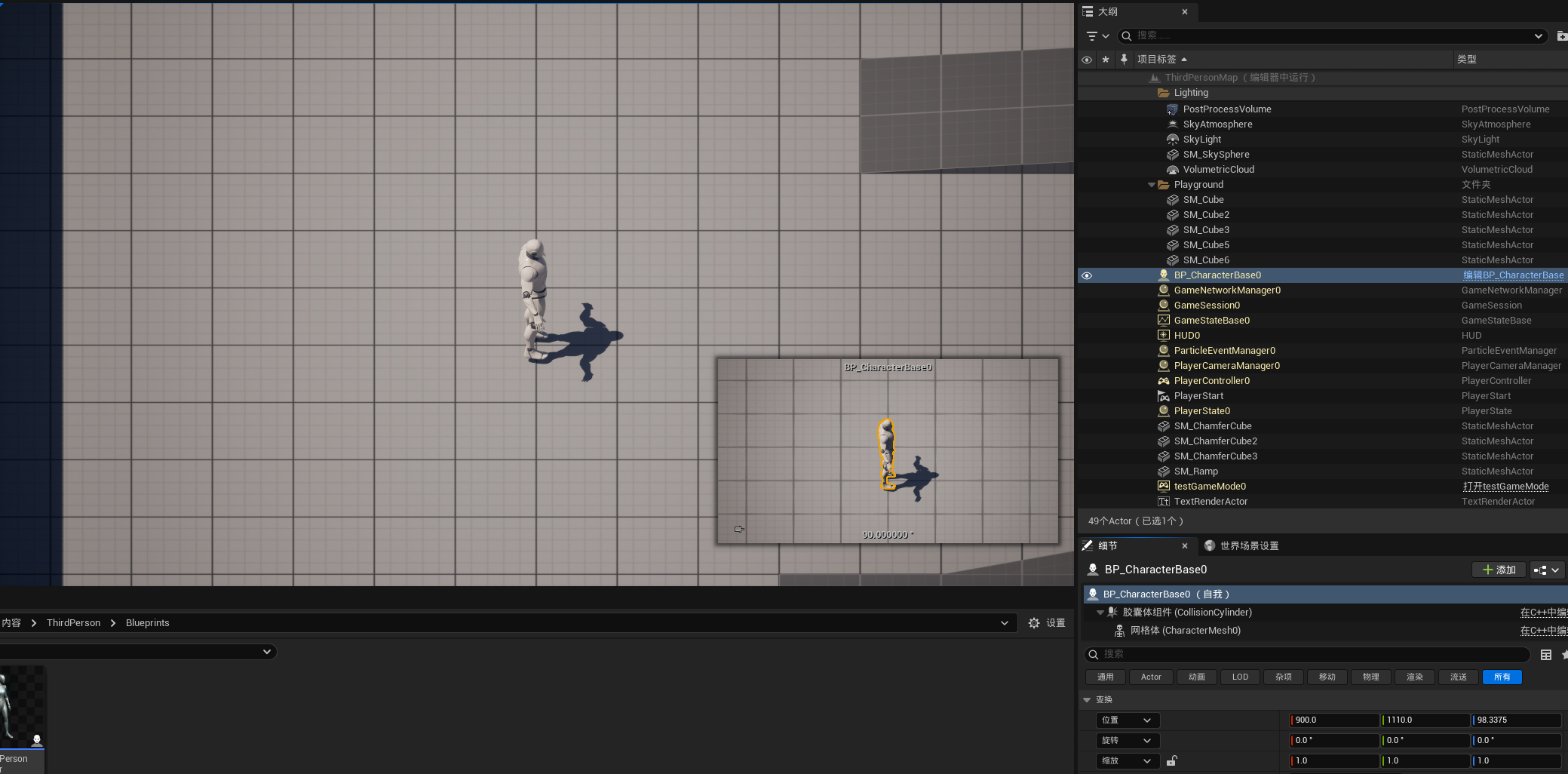Click the pin column header icon
The image size is (1568, 774).
click(x=1124, y=59)
